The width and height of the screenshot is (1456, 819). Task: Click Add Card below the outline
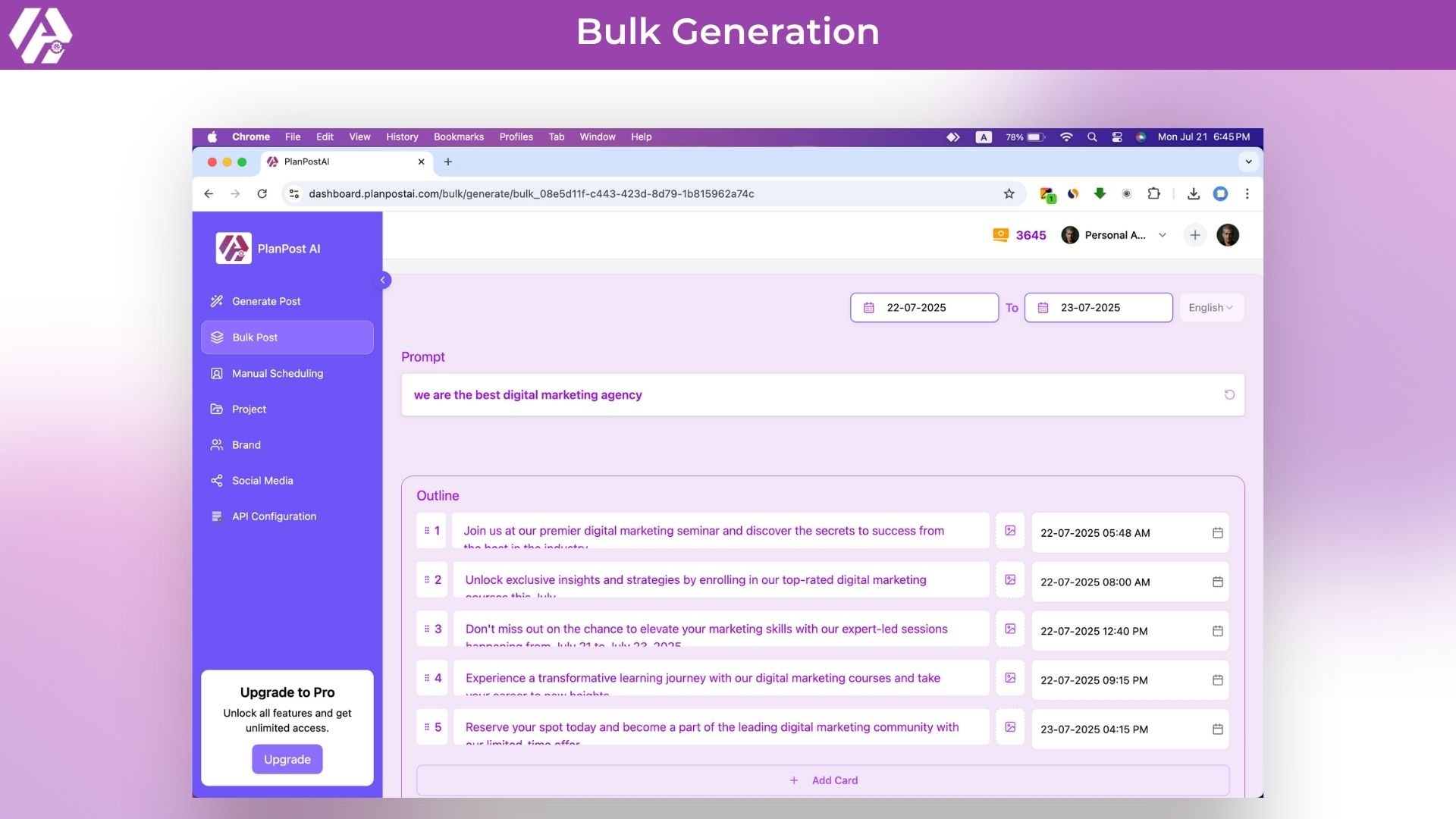tap(823, 780)
